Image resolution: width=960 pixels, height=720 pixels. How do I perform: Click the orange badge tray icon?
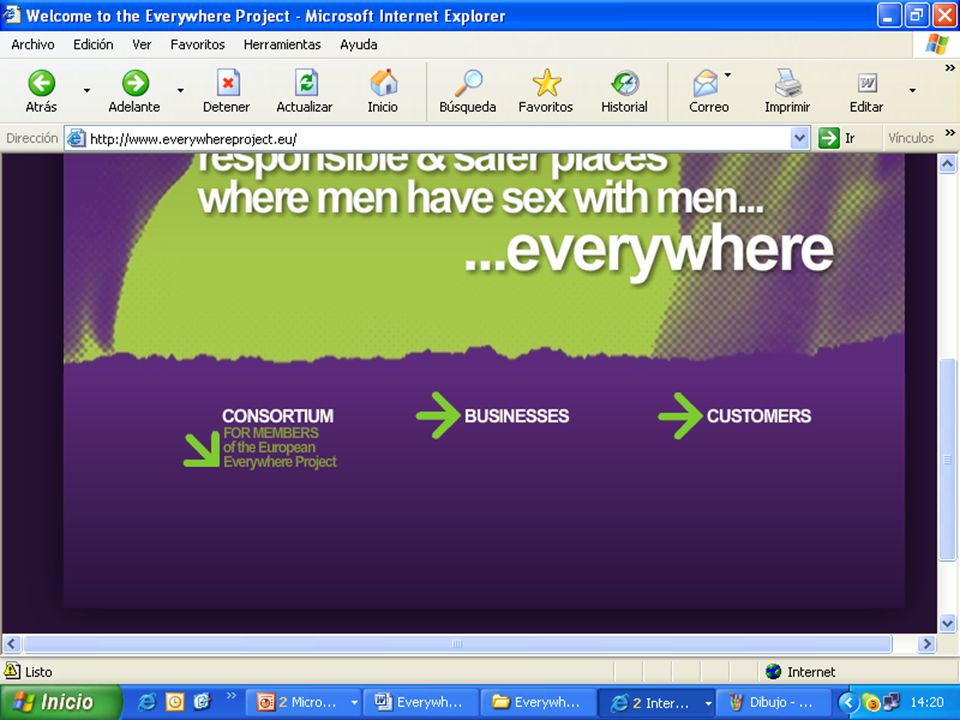(871, 702)
